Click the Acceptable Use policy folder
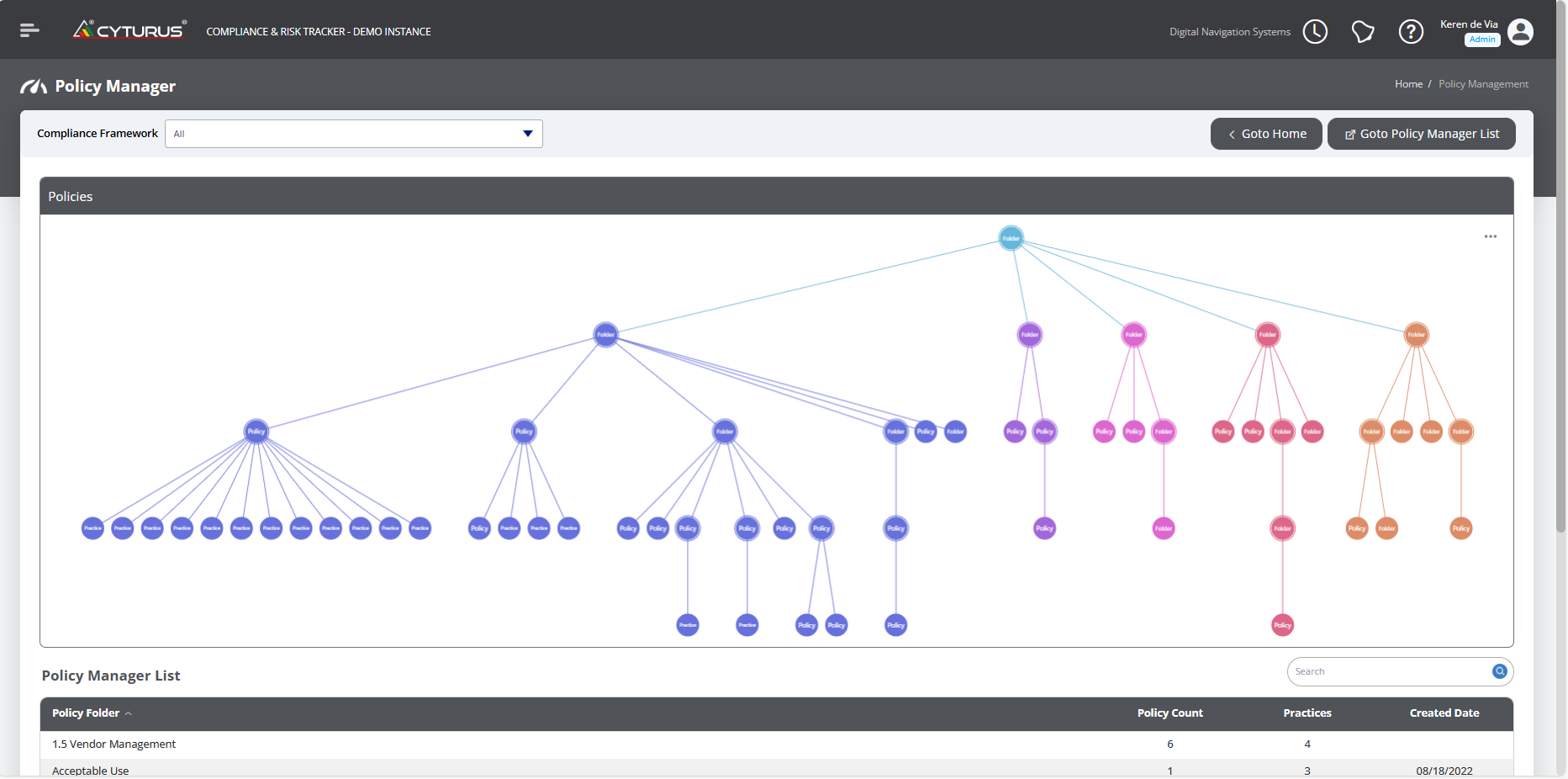The height and width of the screenshot is (779, 1568). tap(90, 770)
